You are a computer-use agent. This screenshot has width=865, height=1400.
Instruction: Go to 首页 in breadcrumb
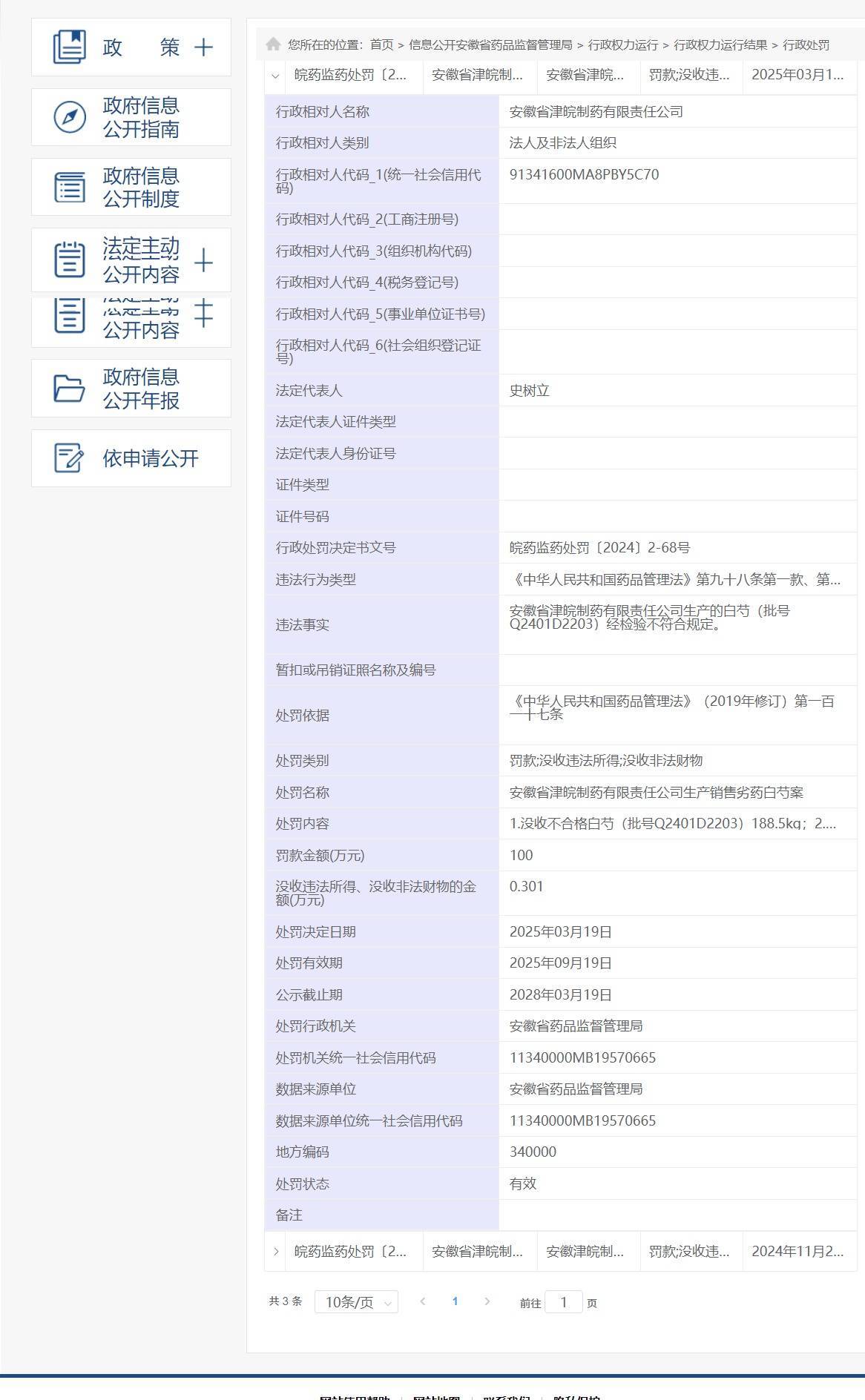point(381,45)
